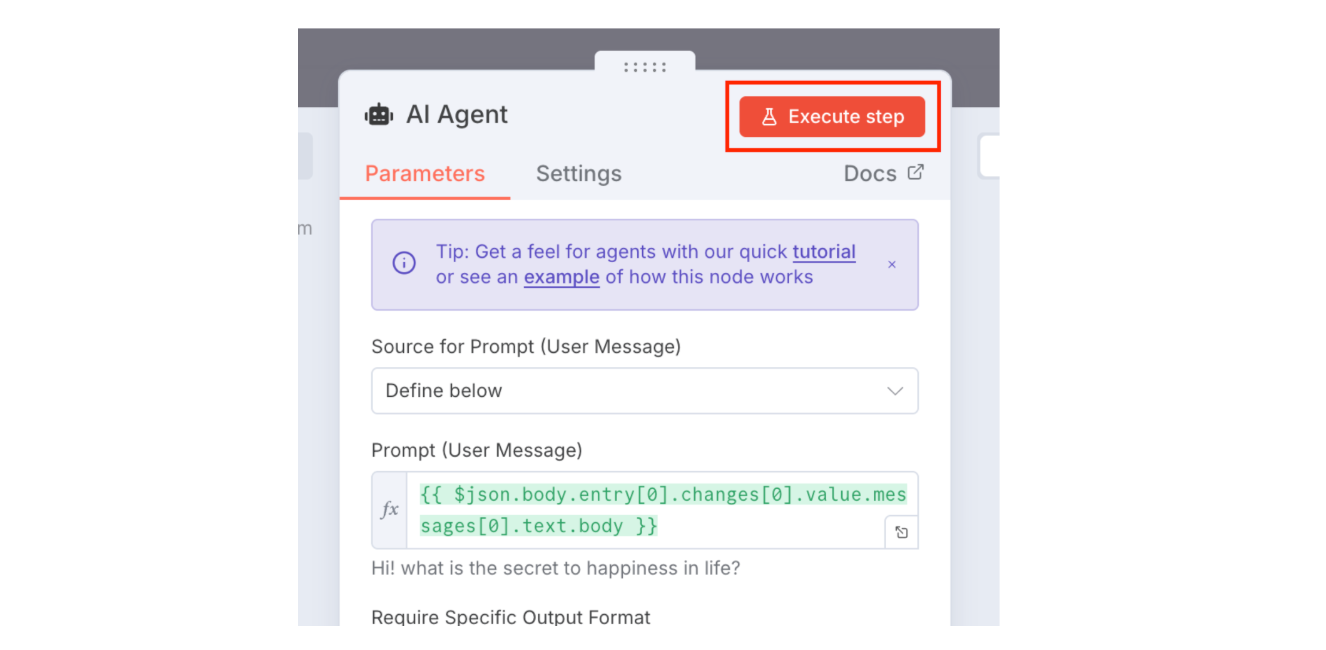Dismiss the tip banner with the x

[892, 265]
